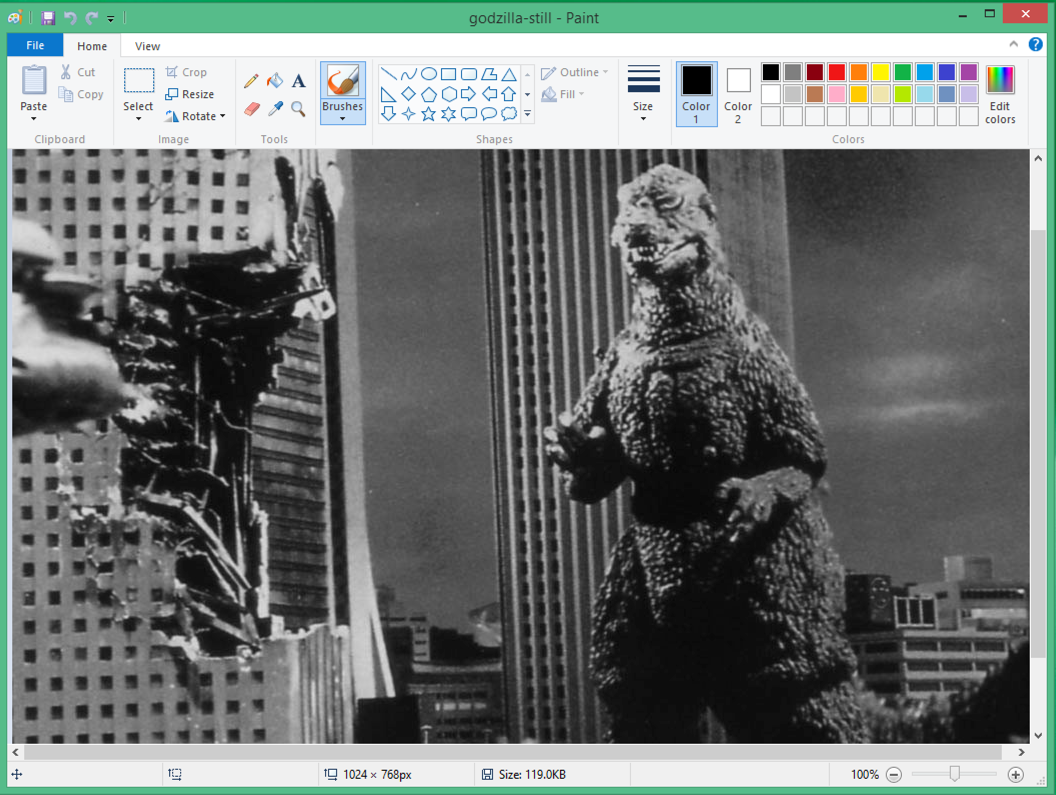This screenshot has height=795, width=1056.
Task: Open Edit colors
Action: pos(1000,94)
